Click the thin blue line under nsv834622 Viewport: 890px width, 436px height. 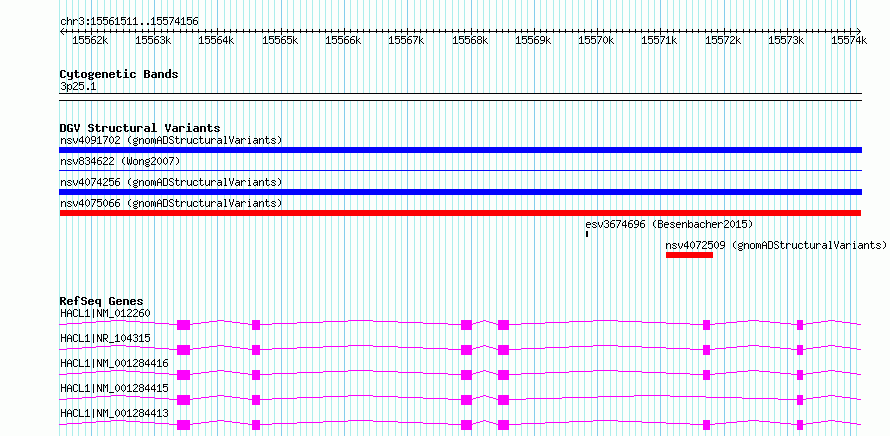point(460,170)
